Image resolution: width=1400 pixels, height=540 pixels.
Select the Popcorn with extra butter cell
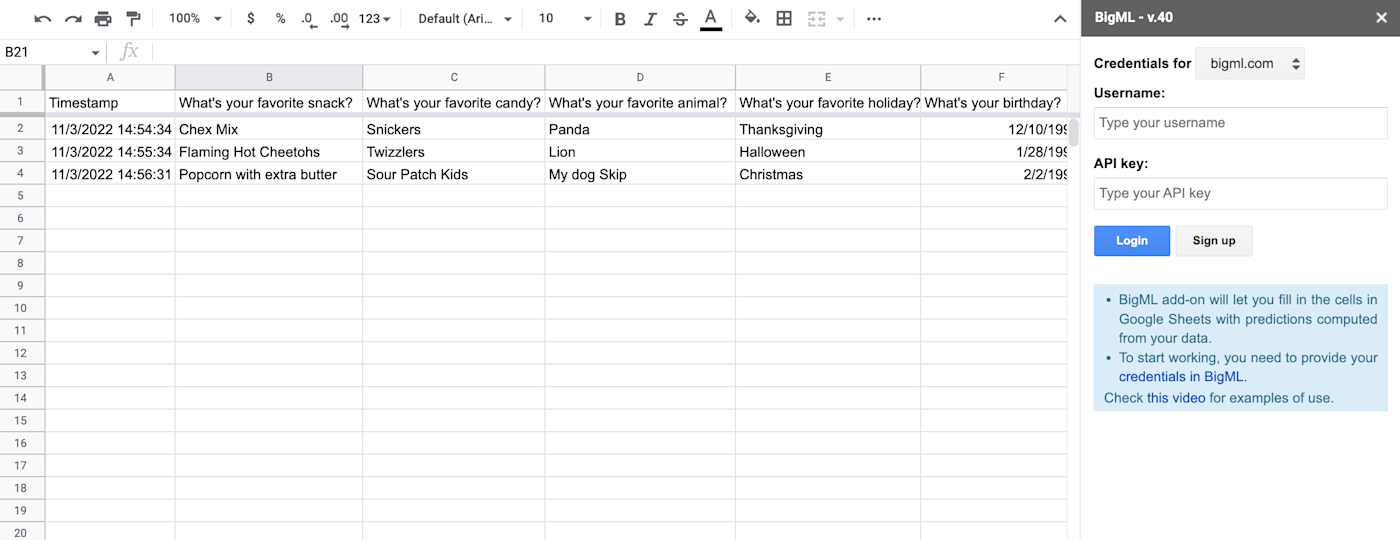(269, 174)
